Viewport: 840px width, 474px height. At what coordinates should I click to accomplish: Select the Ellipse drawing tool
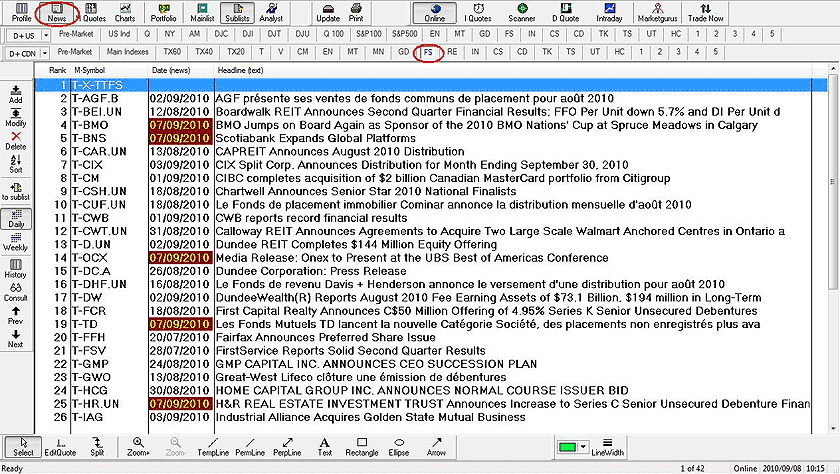pos(398,447)
